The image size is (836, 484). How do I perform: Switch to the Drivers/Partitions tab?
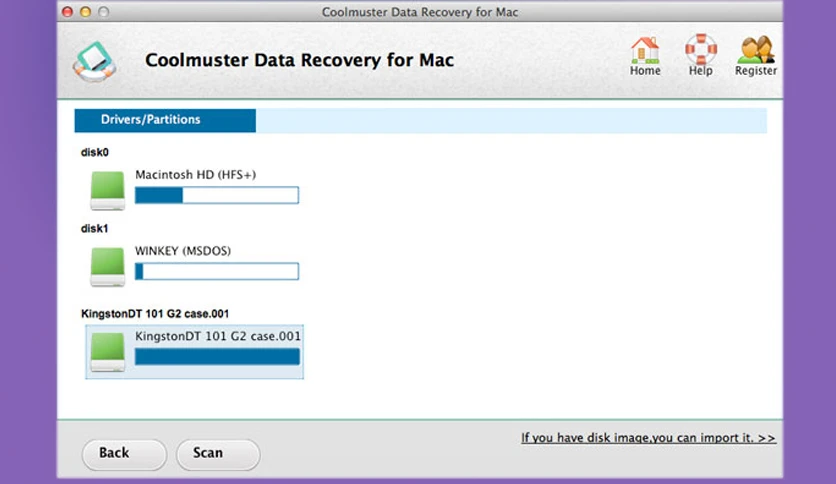point(165,120)
